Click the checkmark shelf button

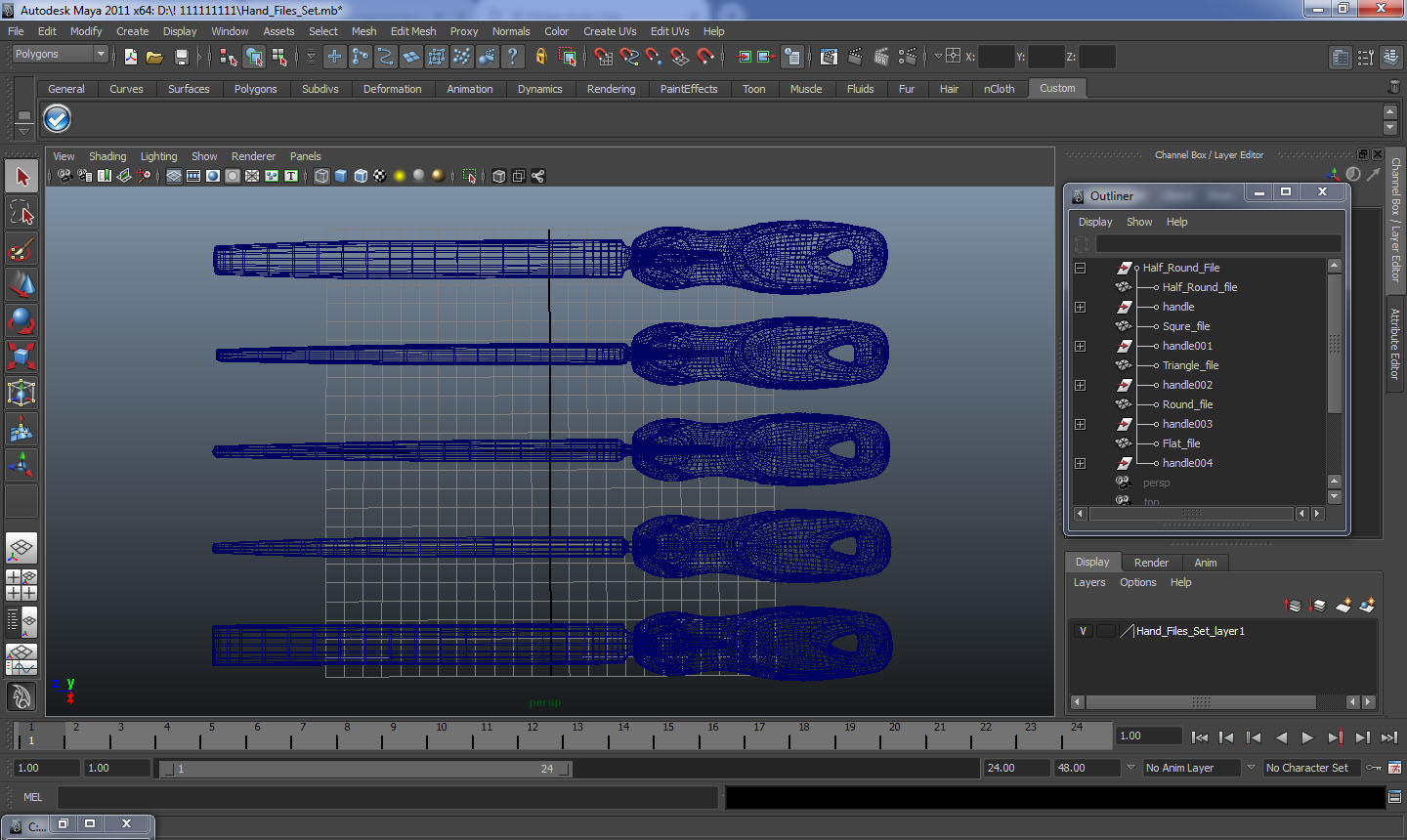click(58, 119)
